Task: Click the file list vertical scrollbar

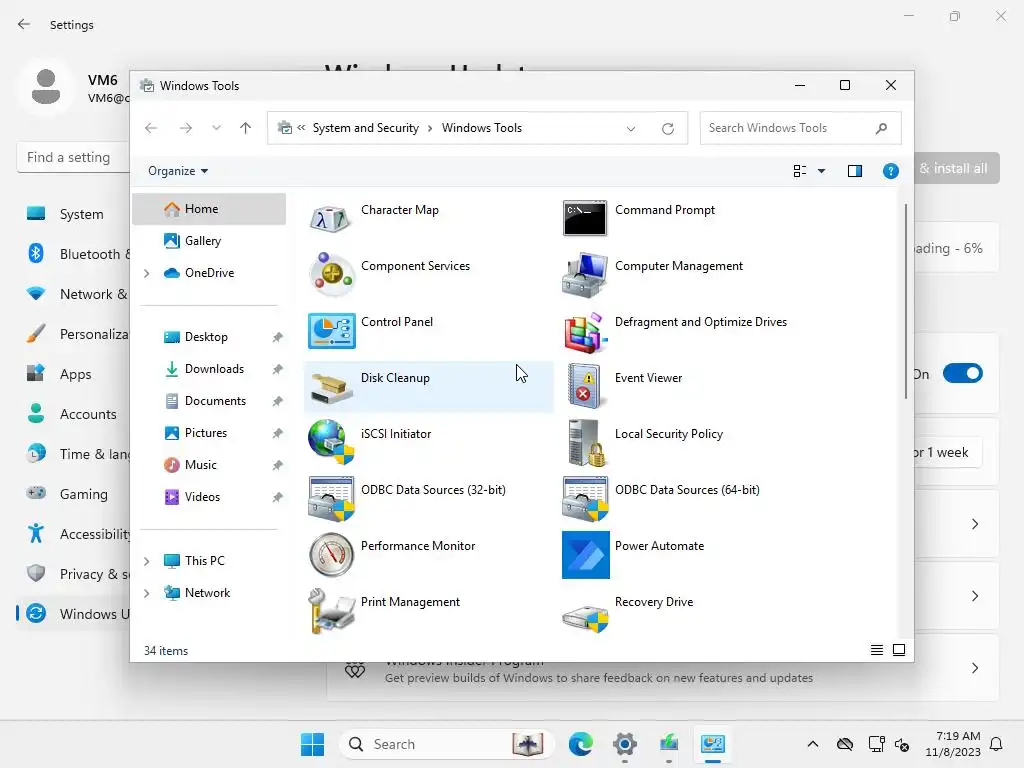Action: (906, 301)
